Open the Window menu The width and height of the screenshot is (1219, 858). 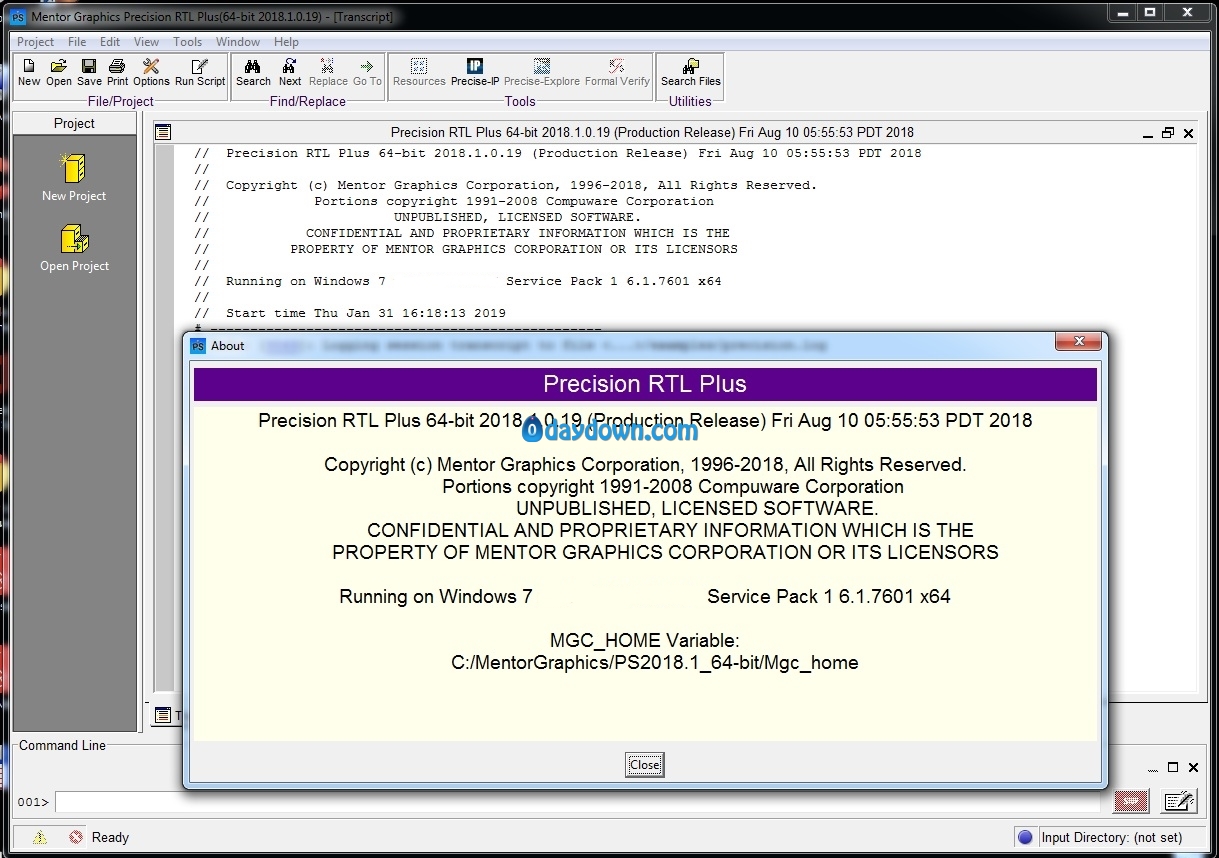238,42
